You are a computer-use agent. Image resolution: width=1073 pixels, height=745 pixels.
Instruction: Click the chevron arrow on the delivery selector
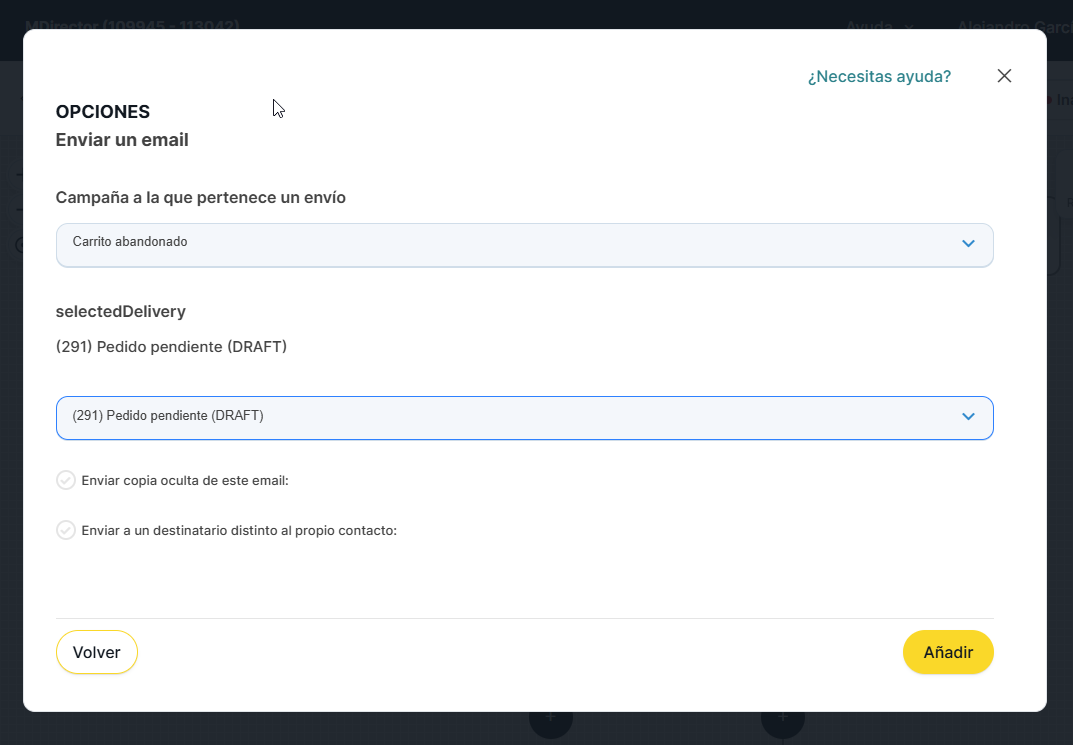pos(967,417)
